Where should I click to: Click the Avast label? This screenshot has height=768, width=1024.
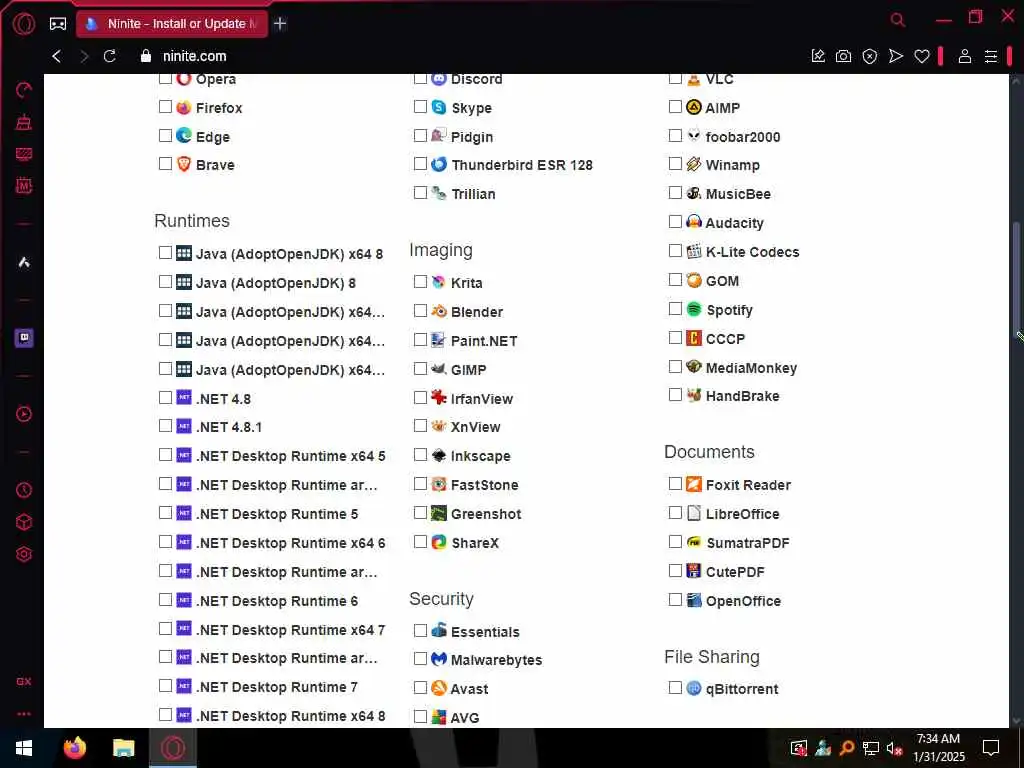470,689
